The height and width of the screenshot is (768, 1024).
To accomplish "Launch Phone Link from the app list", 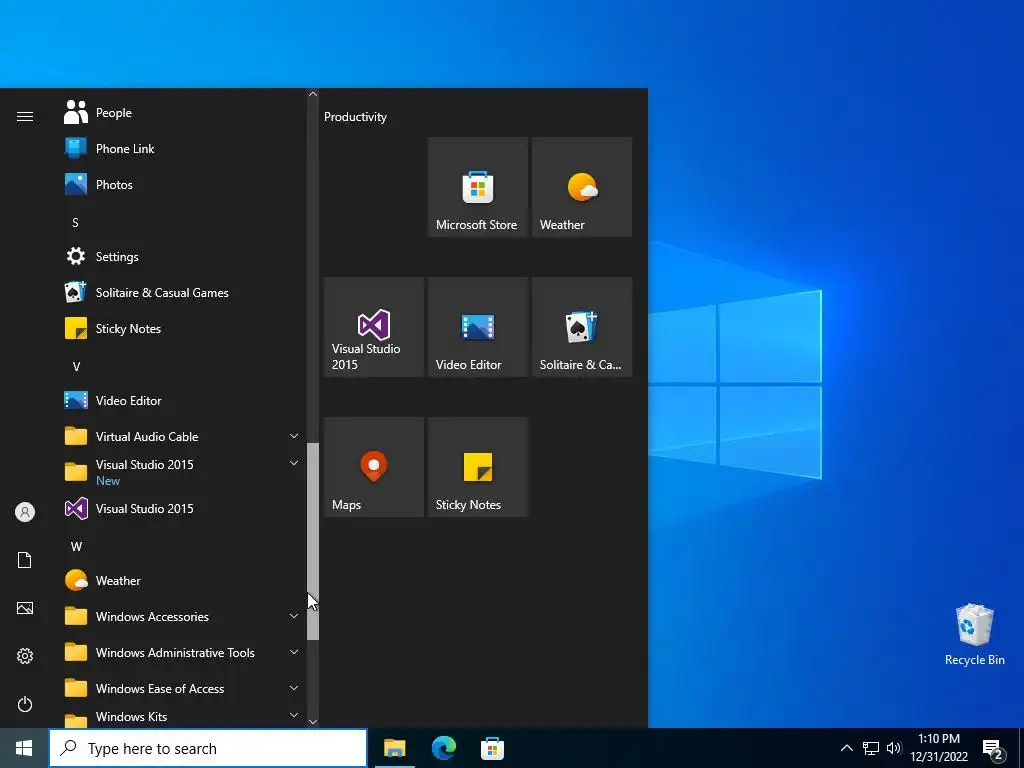I will [x=181, y=149].
